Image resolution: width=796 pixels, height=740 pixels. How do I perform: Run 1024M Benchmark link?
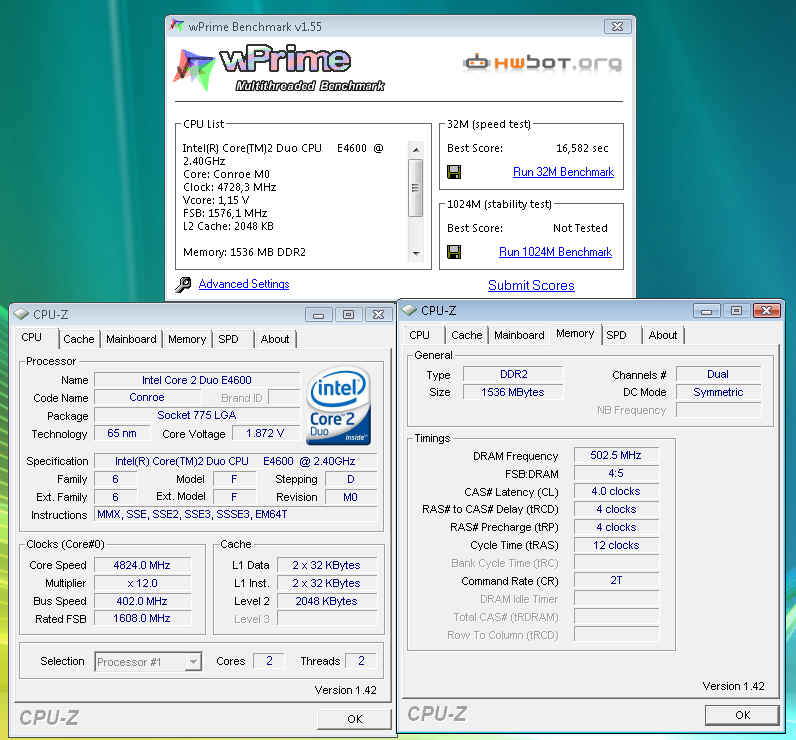point(555,252)
